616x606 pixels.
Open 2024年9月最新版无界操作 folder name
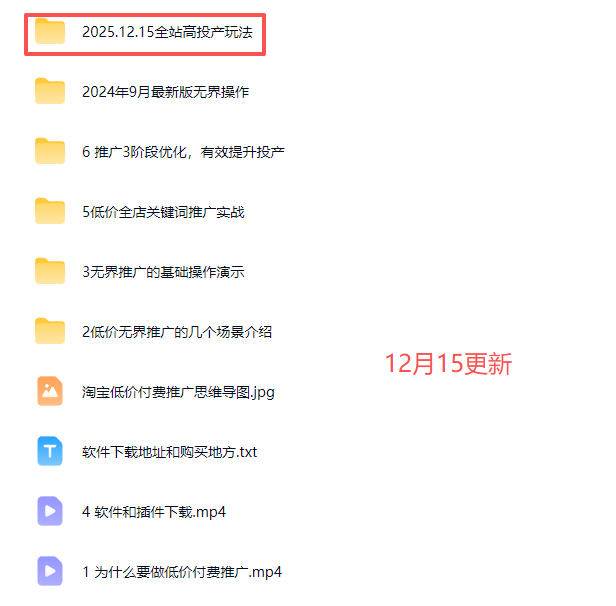click(x=165, y=92)
